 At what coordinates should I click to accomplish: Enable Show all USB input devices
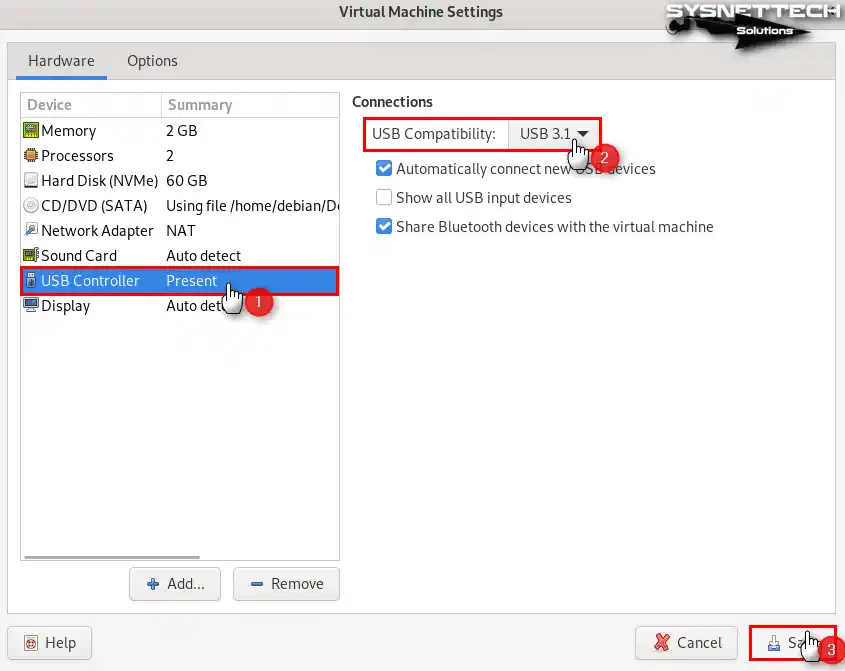point(384,198)
